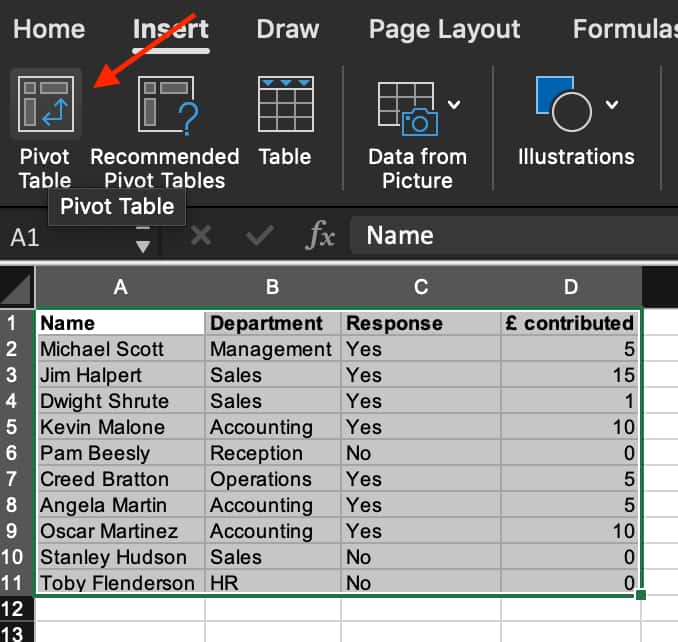Select column B header
The image size is (678, 642).
click(x=273, y=287)
